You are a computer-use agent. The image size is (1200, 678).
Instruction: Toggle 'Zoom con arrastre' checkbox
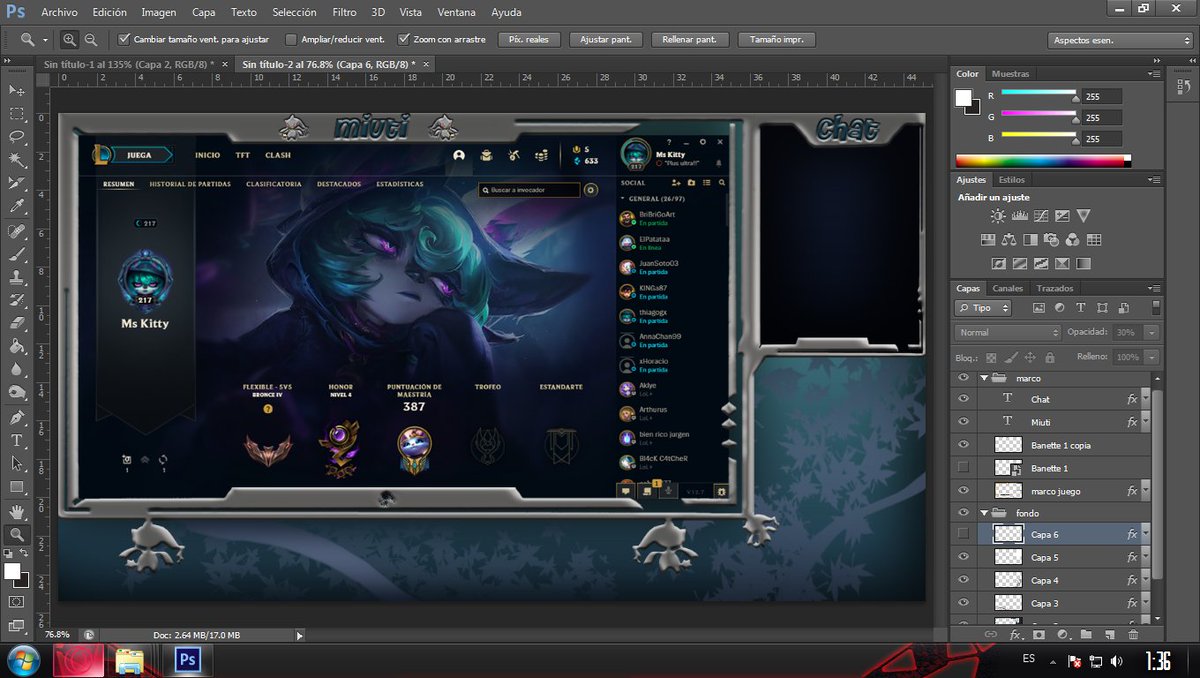pyautogui.click(x=404, y=40)
